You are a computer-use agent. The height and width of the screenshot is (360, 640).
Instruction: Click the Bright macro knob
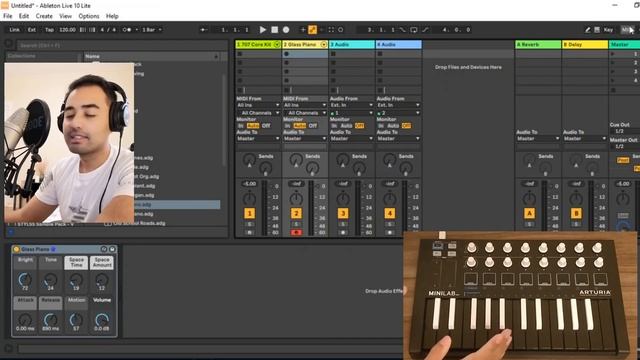pyautogui.click(x=25, y=280)
